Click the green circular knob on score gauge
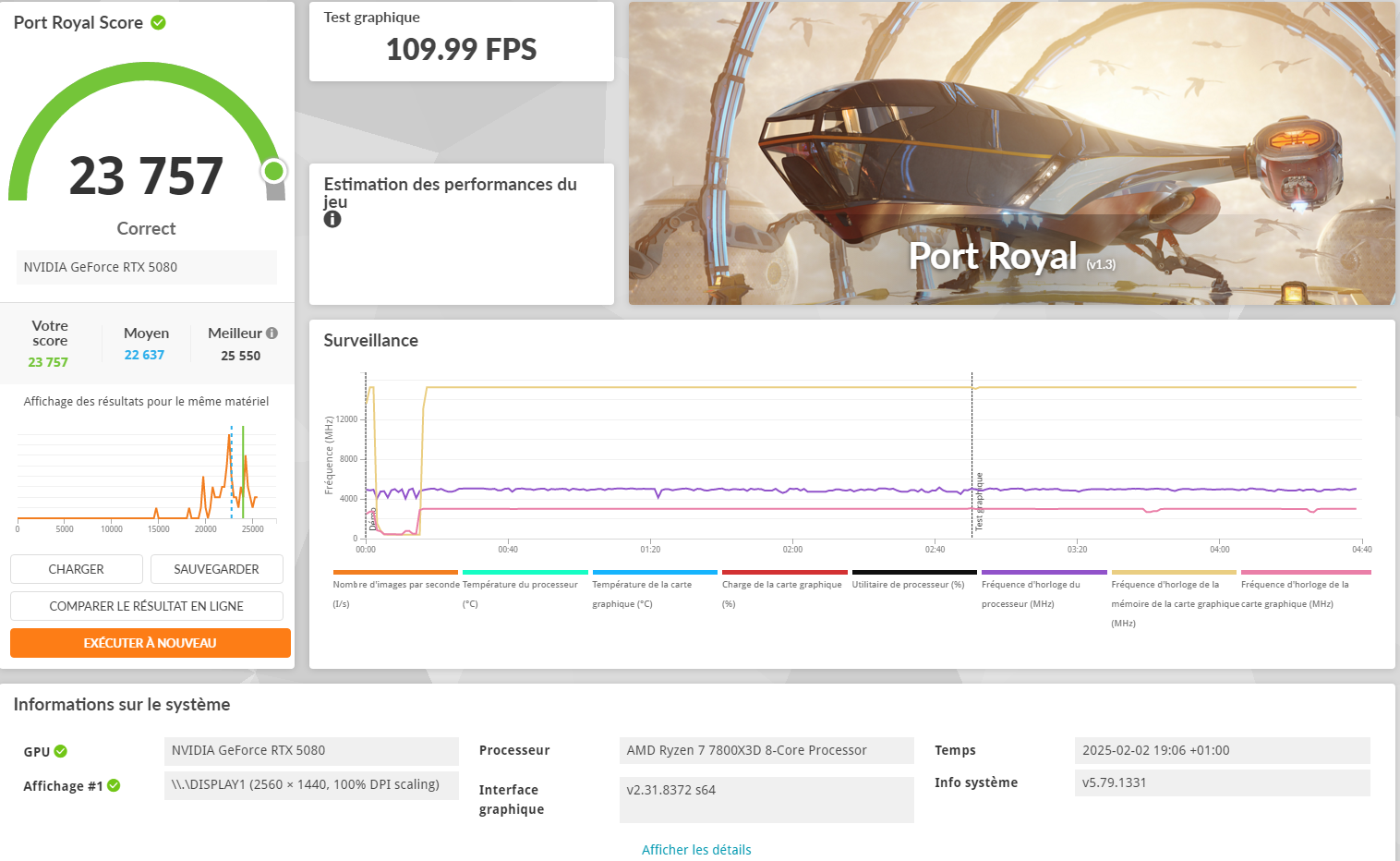The image size is (1400, 861). [x=273, y=171]
